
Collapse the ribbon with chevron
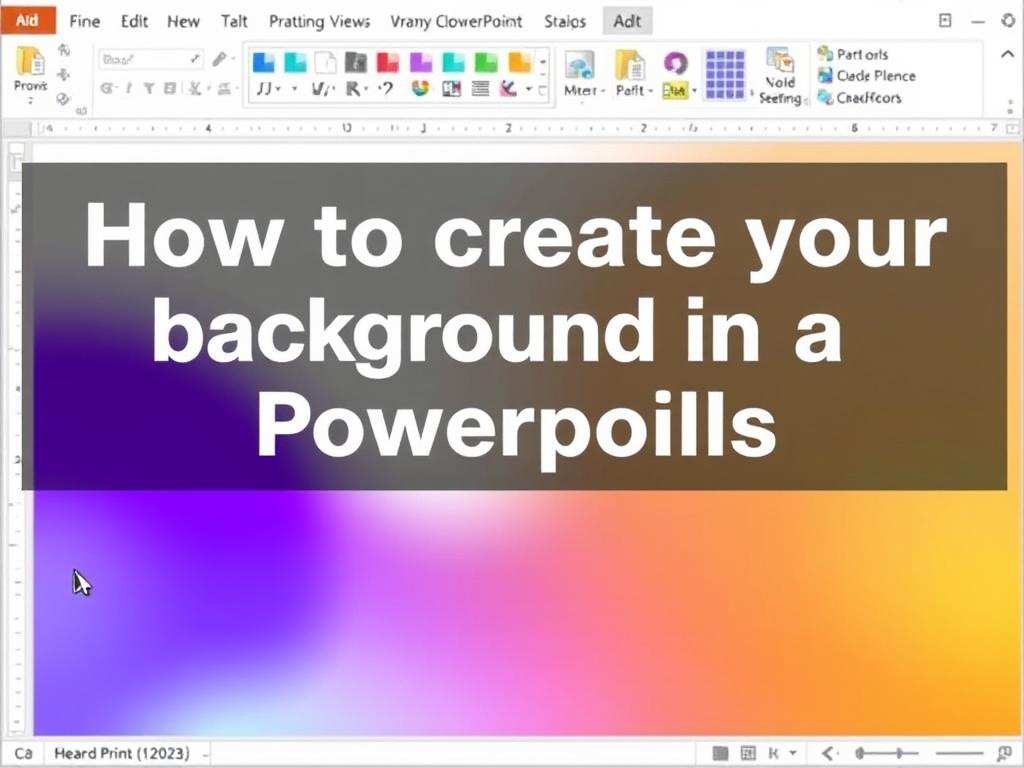pyautogui.click(x=1007, y=54)
